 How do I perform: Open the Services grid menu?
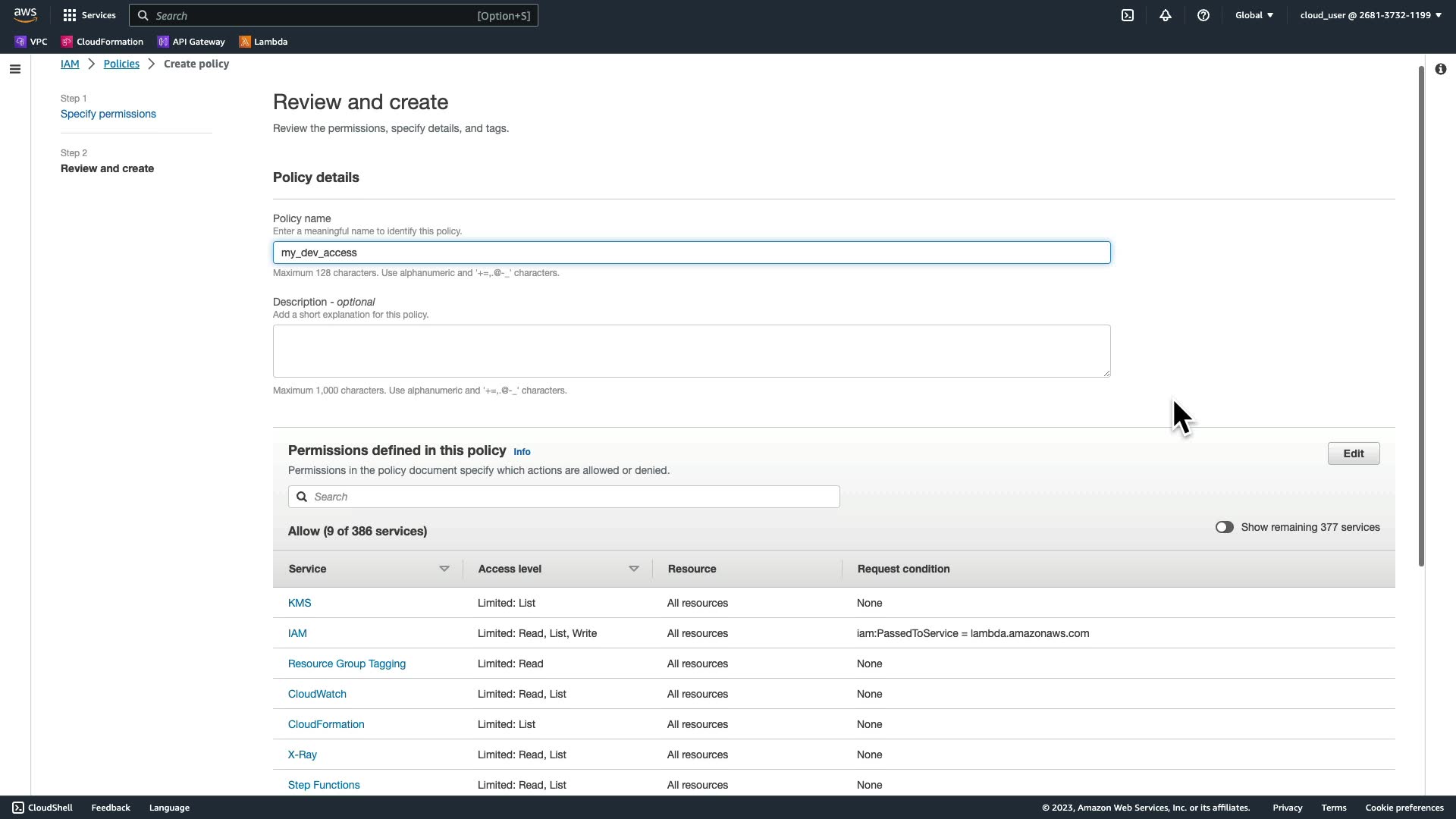tap(89, 15)
